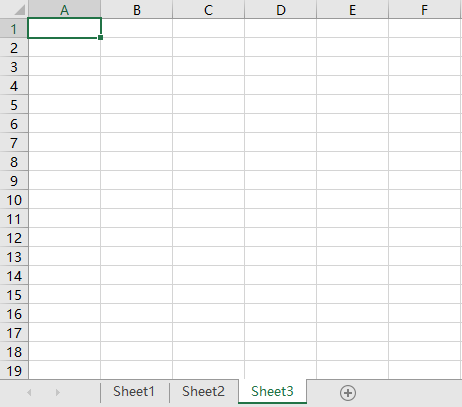Select column C header
This screenshot has height=407, width=462.
209,9
